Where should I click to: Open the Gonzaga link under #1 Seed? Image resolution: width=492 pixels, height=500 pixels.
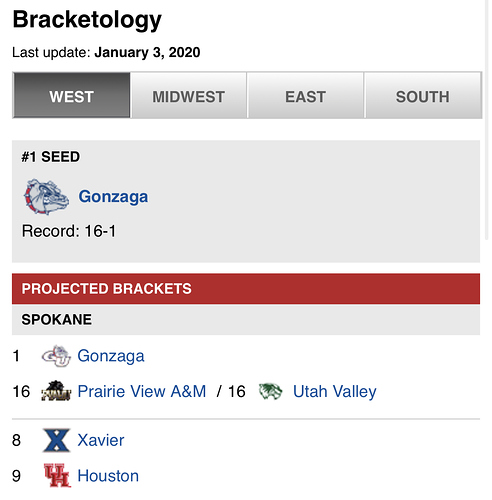pos(113,196)
